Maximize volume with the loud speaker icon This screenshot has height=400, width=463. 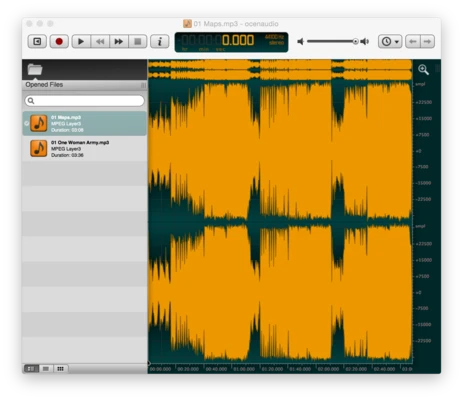click(365, 42)
